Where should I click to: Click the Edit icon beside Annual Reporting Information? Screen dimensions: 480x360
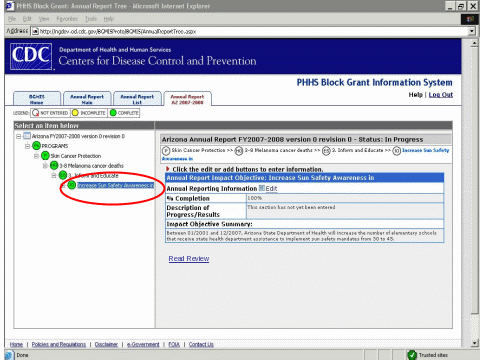[262, 188]
